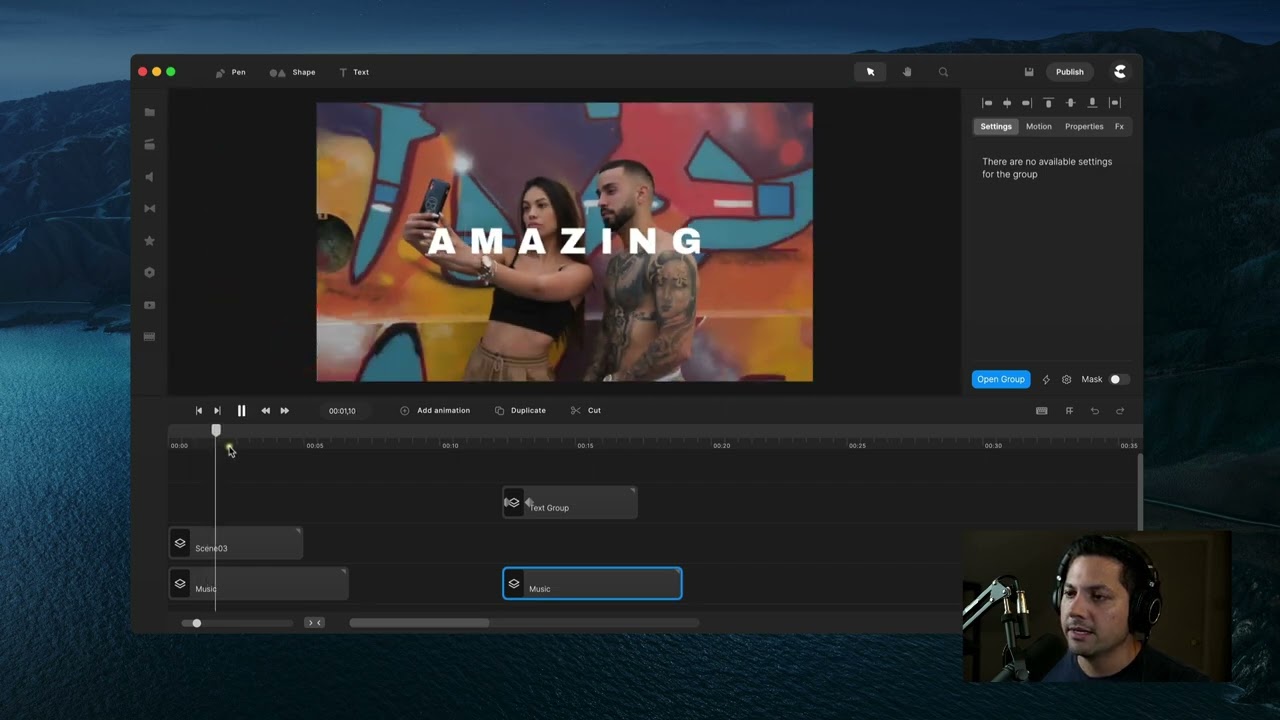Switch to the Fx tab
The width and height of the screenshot is (1280, 720).
pos(1119,127)
